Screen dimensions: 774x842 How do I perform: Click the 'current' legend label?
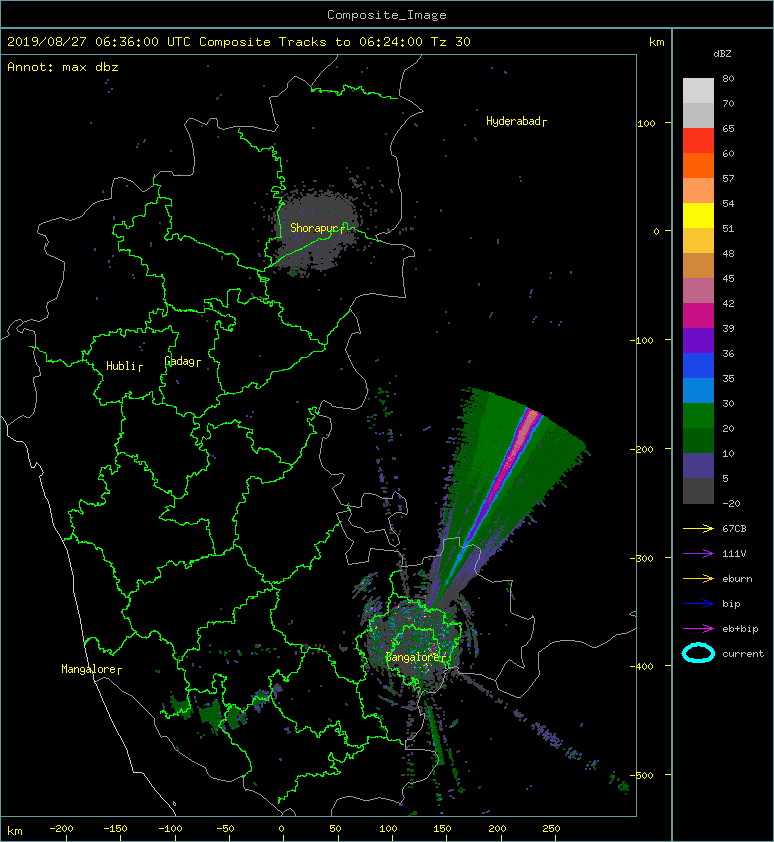pyautogui.click(x=743, y=654)
